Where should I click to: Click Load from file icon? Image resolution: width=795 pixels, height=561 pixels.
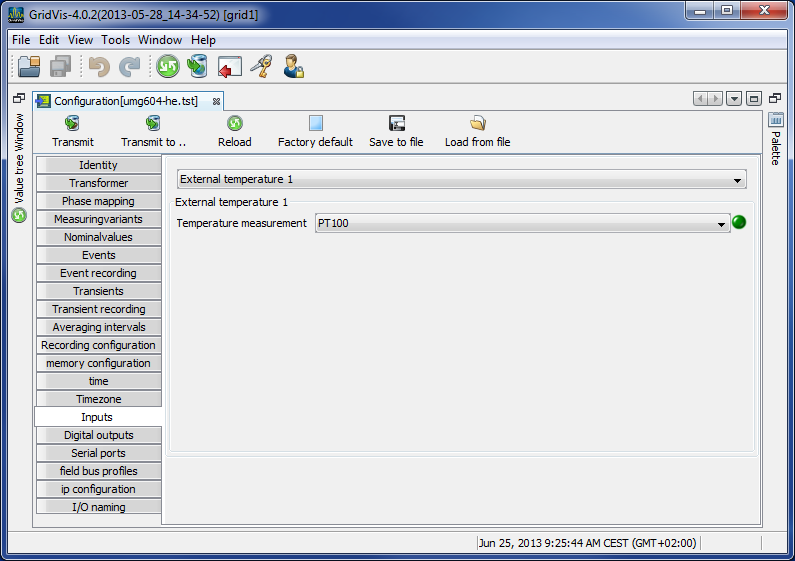[x=477, y=131]
